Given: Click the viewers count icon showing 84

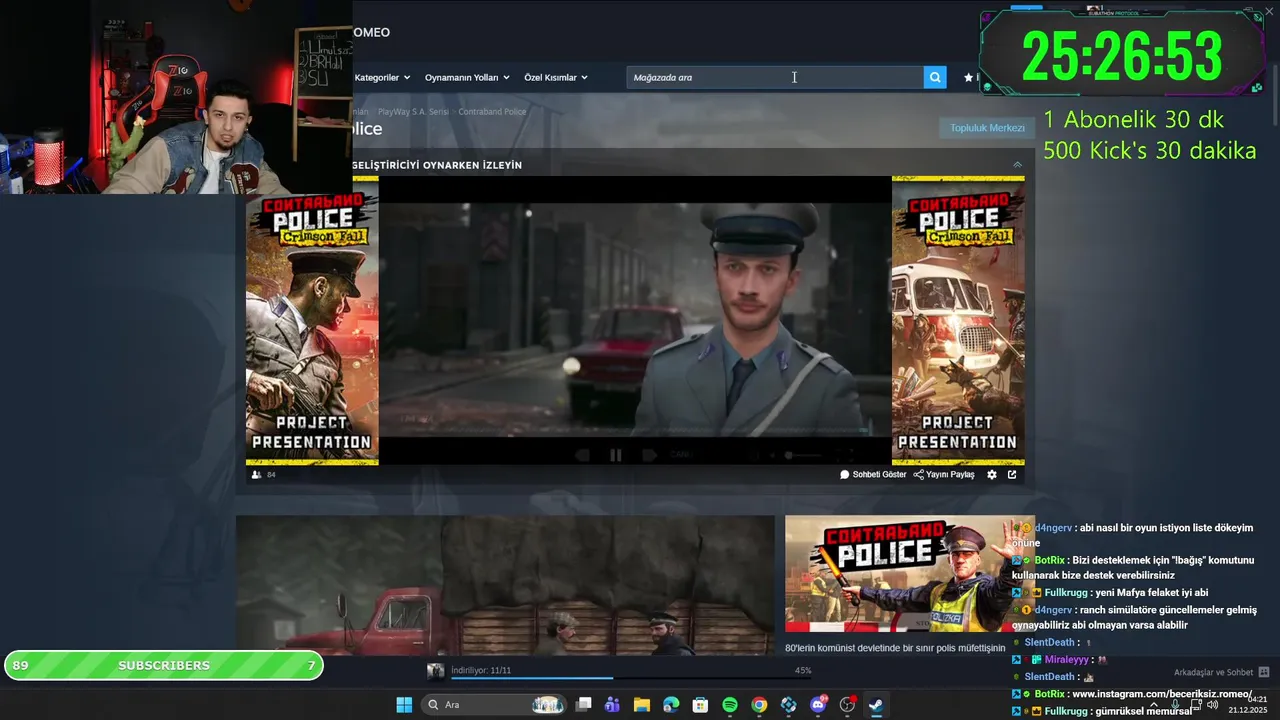Looking at the screenshot, I should coord(256,475).
